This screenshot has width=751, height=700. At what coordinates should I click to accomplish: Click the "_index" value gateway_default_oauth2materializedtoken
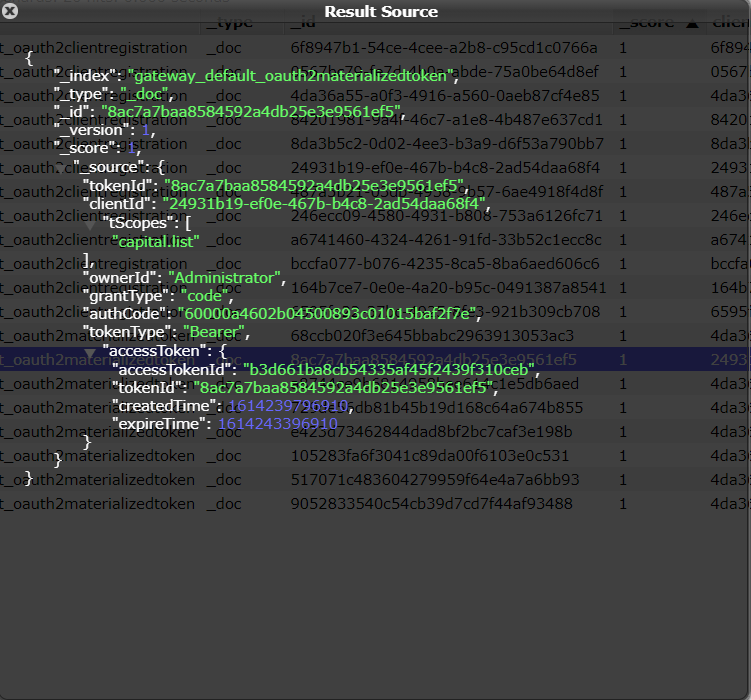coord(291,76)
